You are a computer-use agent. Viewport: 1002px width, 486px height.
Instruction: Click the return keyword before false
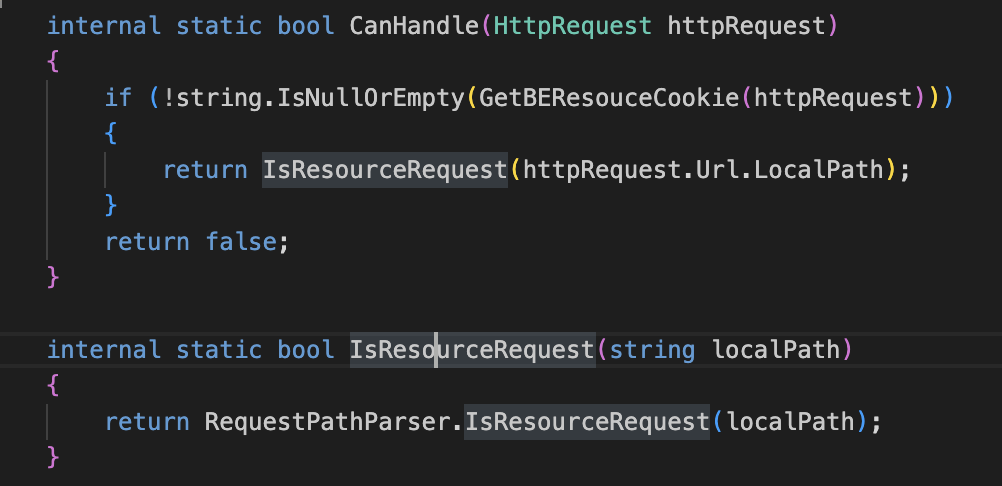[147, 242]
